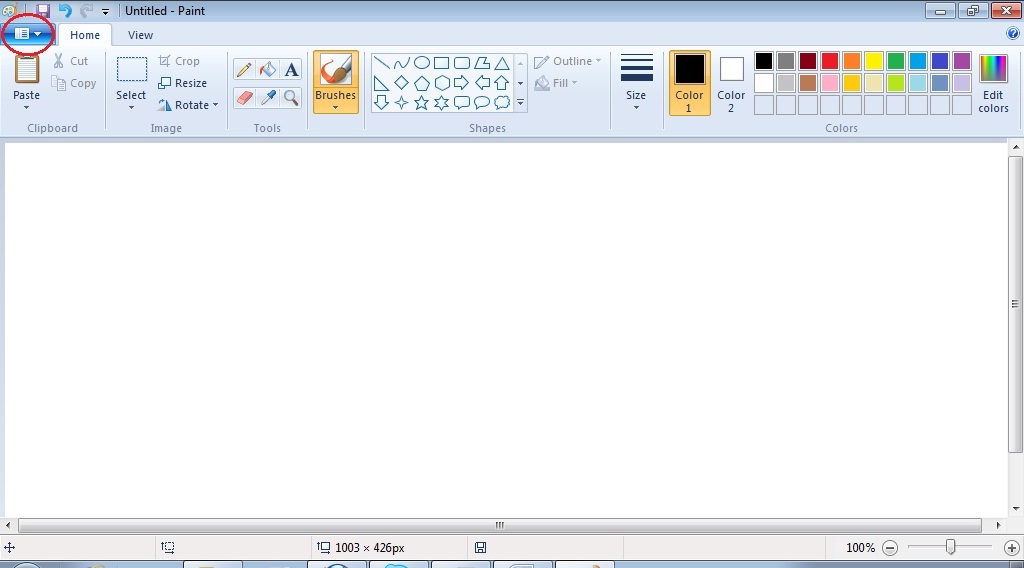This screenshot has height=568, width=1024.
Task: Select the Pencil tool
Action: [x=244, y=69]
